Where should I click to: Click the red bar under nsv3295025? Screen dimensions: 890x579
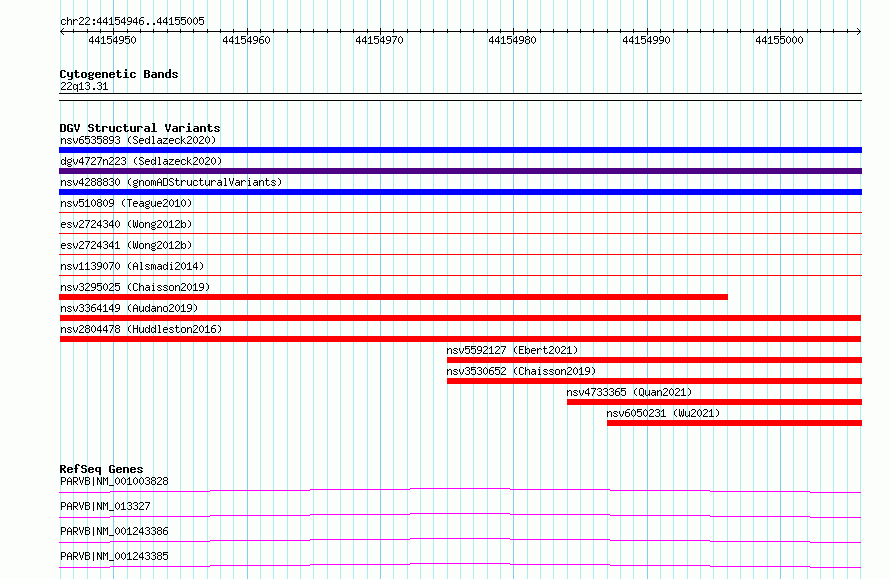(x=393, y=297)
